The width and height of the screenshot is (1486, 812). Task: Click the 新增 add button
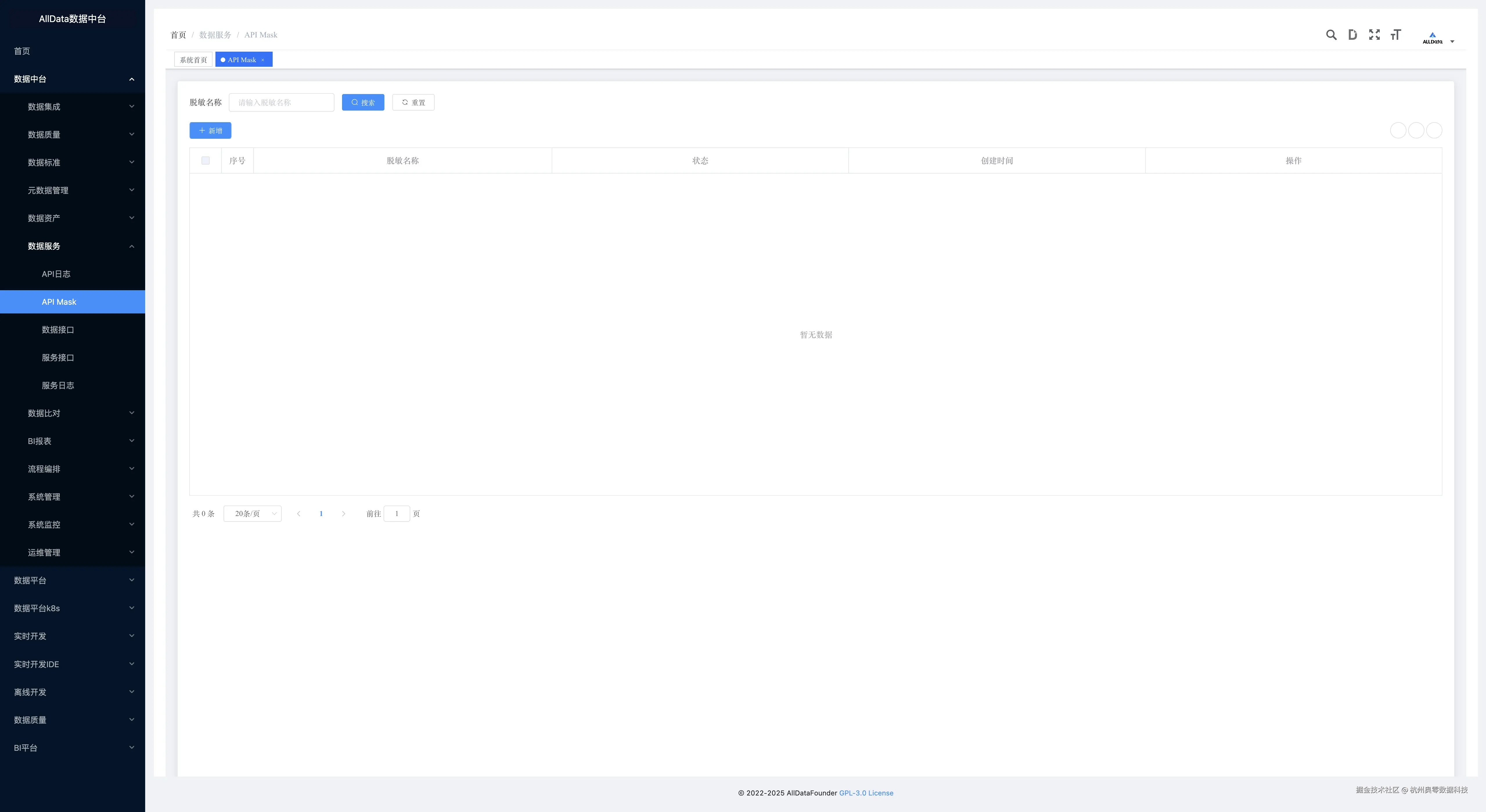coord(211,131)
